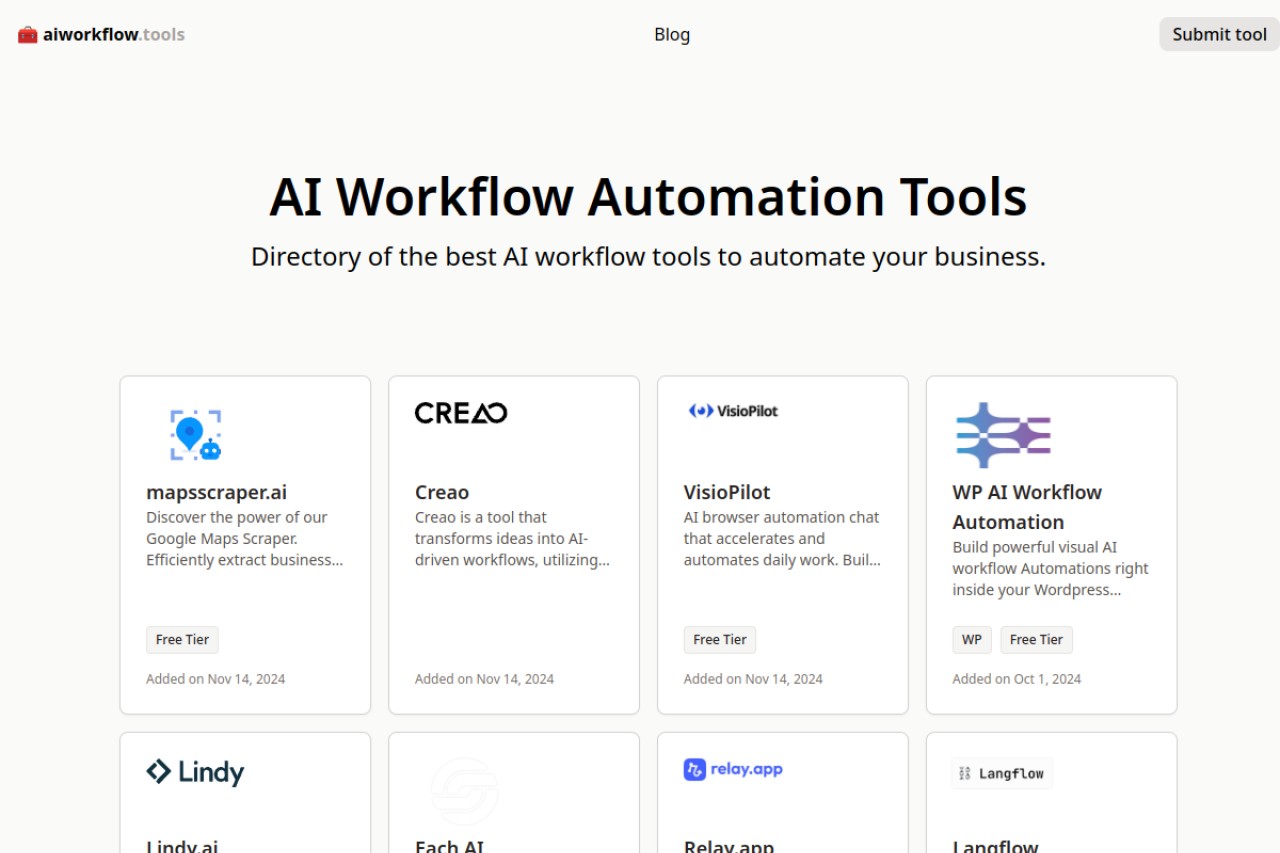Click 'Added on Nov 14, 2024' under VisioPilot
Viewport: 1280px width, 853px height.
click(754, 679)
